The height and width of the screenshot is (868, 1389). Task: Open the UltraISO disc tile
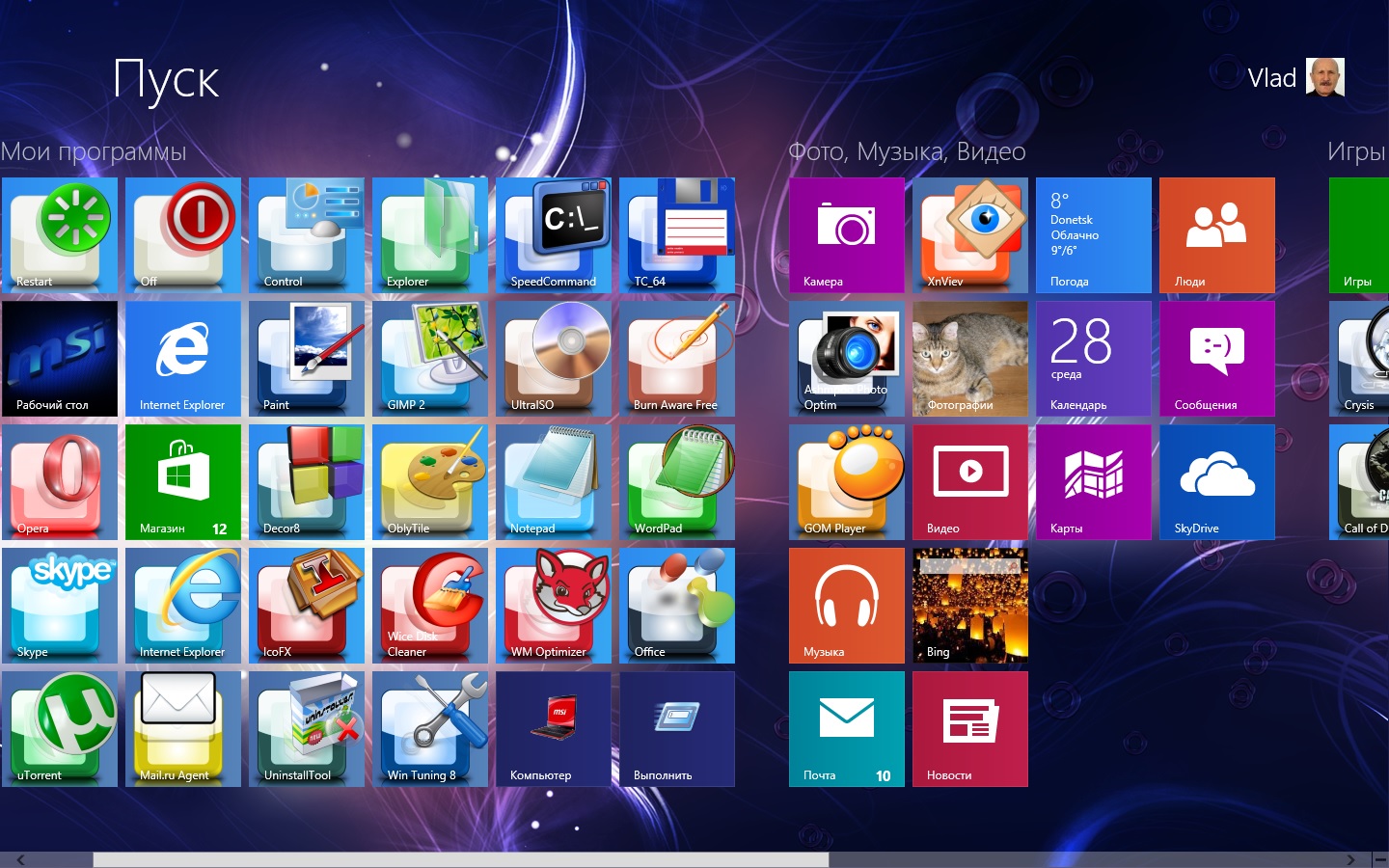(554, 359)
